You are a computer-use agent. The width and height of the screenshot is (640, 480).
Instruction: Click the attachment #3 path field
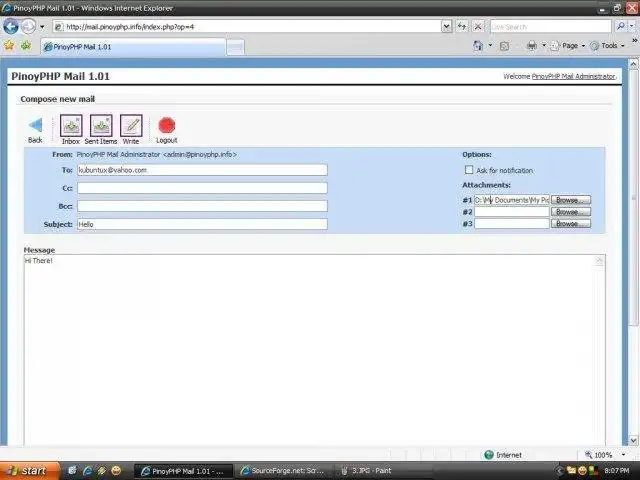point(512,224)
